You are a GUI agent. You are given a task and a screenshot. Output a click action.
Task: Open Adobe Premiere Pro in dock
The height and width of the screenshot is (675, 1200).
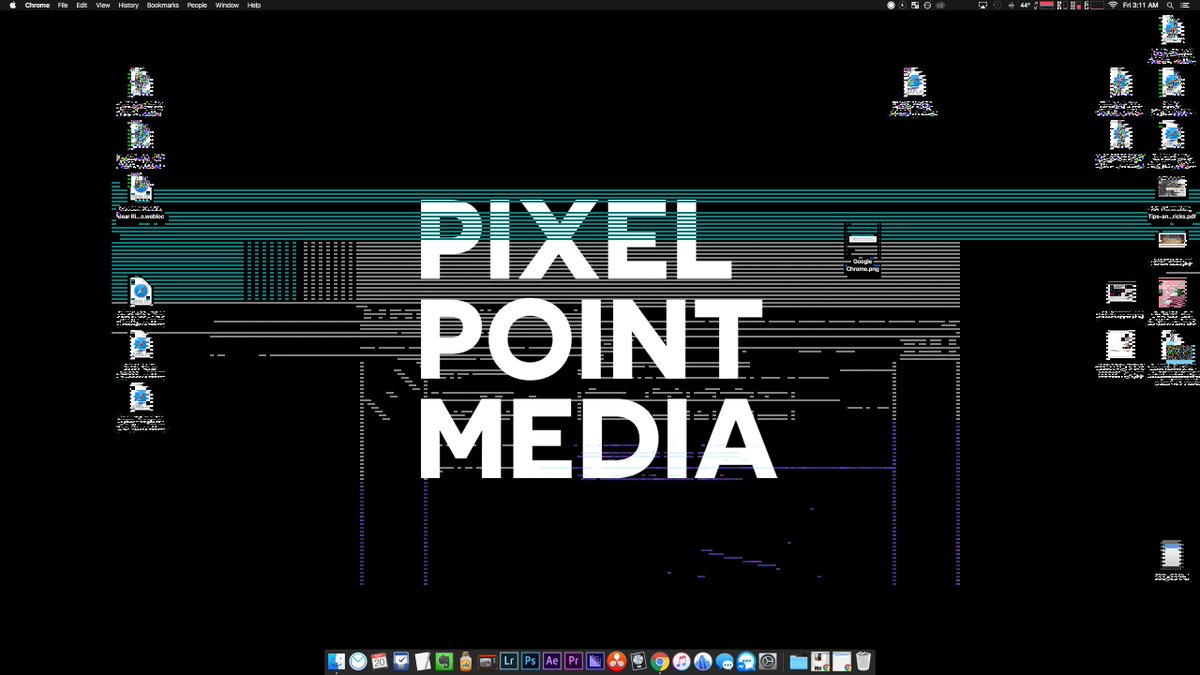click(573, 661)
